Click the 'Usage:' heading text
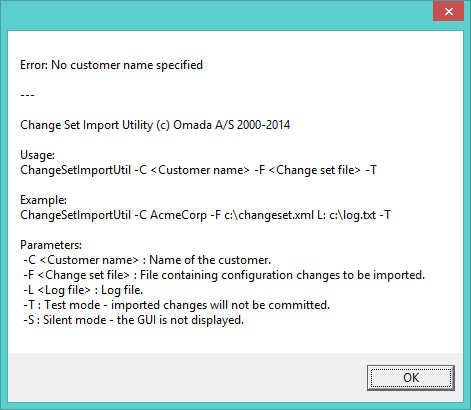 [37, 155]
